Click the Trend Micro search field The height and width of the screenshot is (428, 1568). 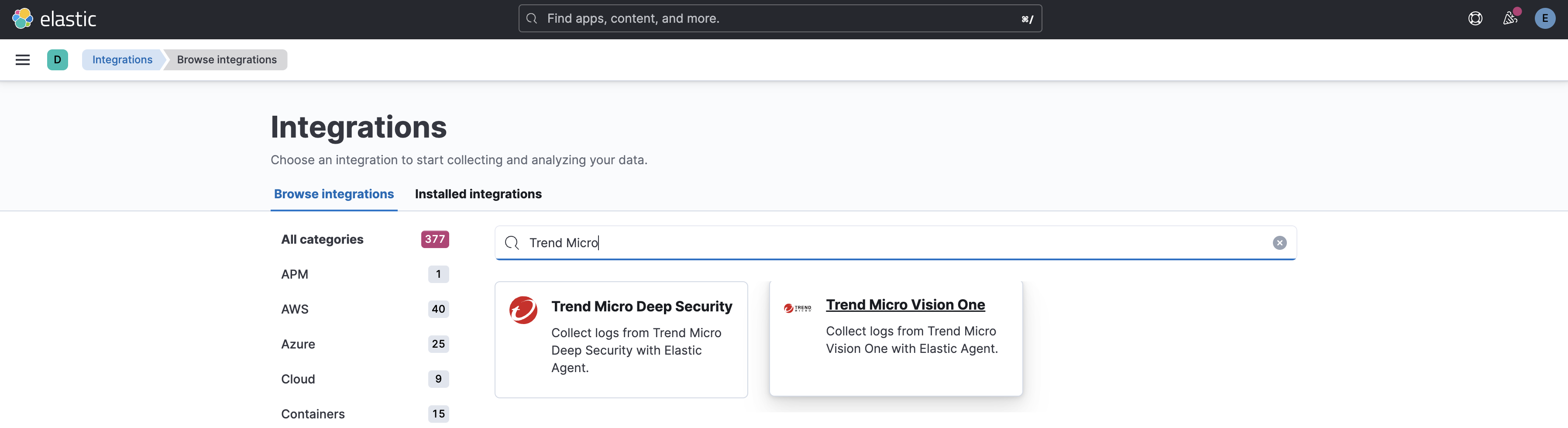[895, 243]
